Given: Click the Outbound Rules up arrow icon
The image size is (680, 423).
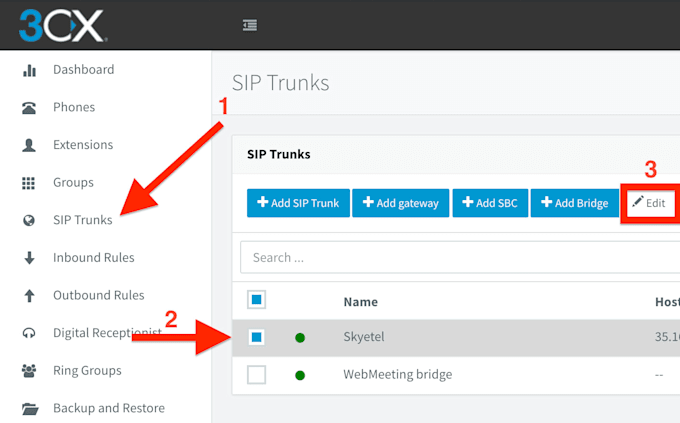Looking at the screenshot, I should point(29,295).
